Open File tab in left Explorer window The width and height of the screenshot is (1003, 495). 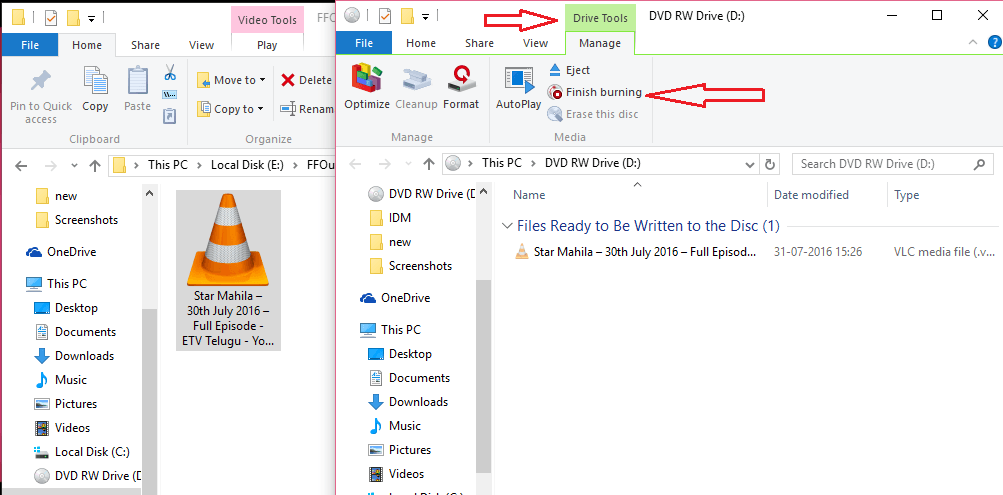click(29, 45)
